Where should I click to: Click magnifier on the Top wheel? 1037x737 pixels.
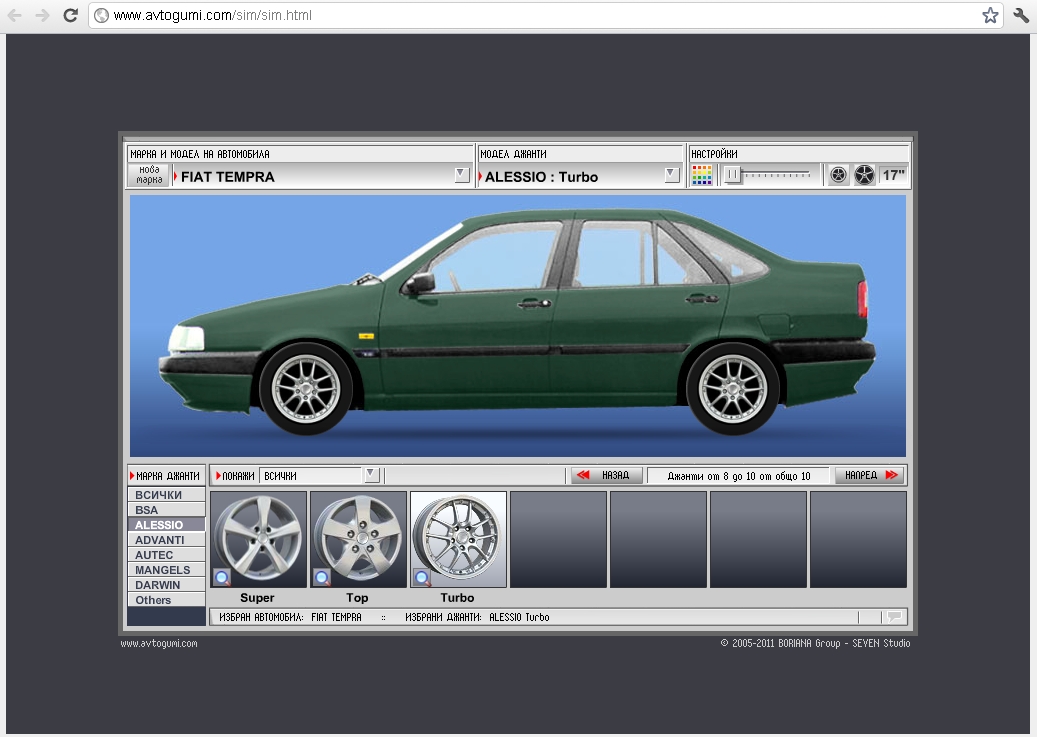pyautogui.click(x=321, y=577)
